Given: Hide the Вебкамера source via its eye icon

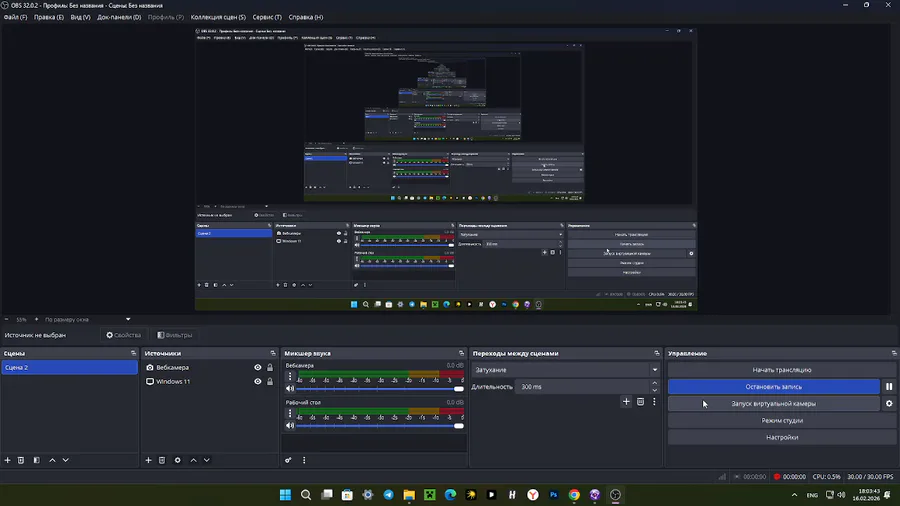Looking at the screenshot, I should pyautogui.click(x=258, y=367).
